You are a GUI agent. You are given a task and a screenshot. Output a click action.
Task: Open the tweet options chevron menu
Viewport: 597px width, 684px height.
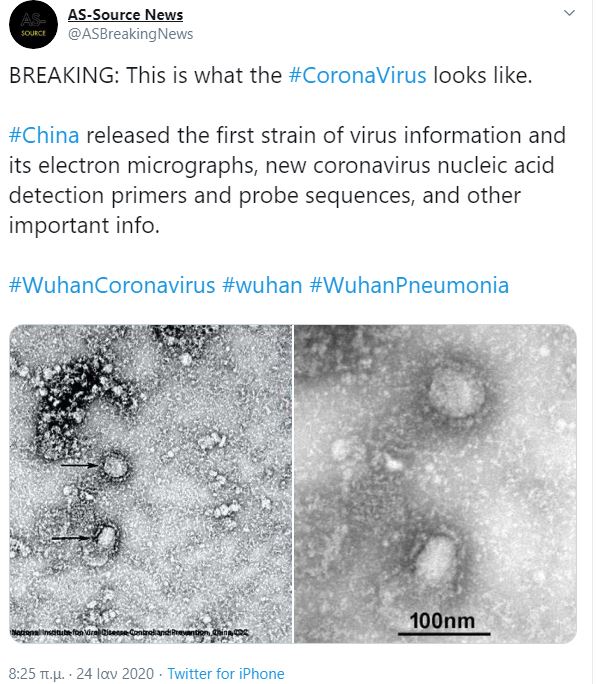(569, 13)
